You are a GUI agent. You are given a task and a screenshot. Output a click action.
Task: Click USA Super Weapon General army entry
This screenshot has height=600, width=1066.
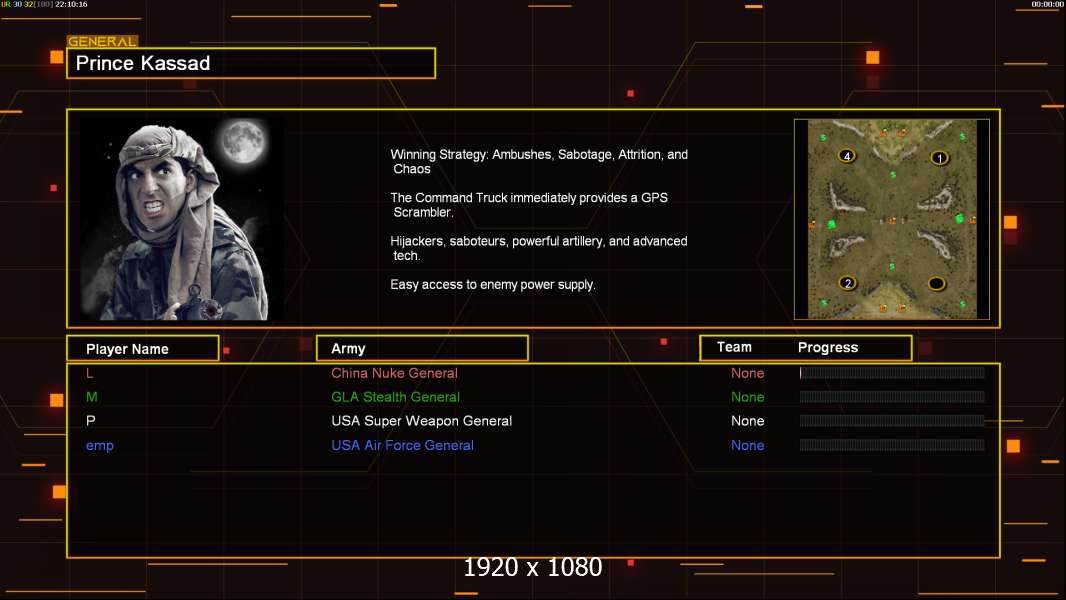tap(422, 421)
